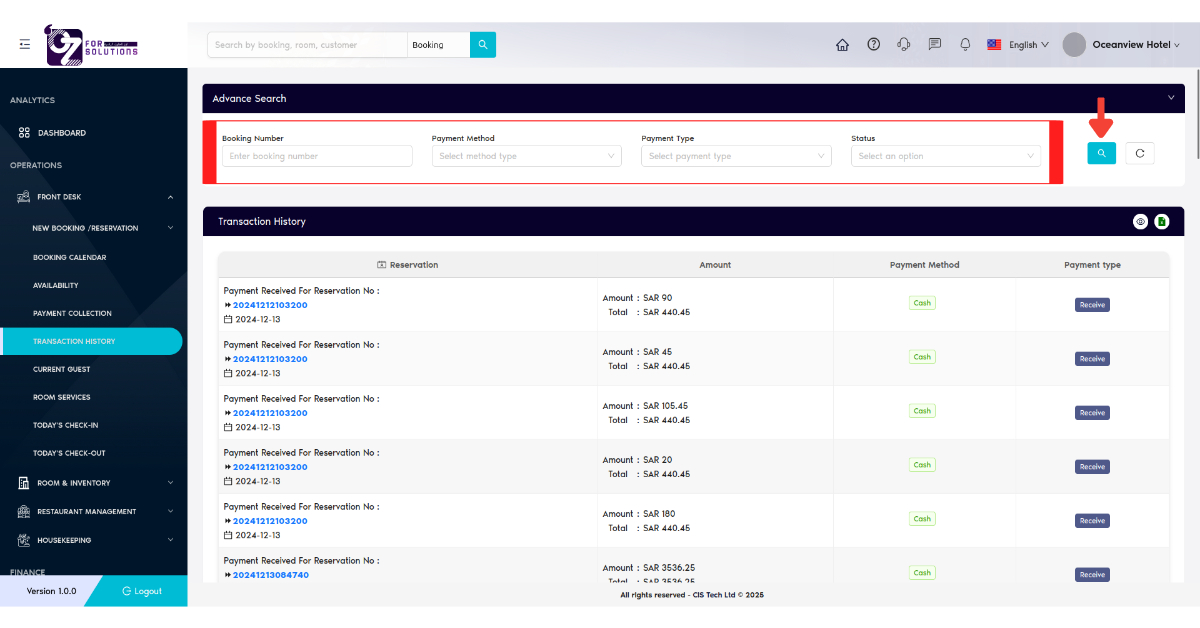Viewport: 1200px width, 628px height.
Task: Open the Payment Method dropdown
Action: (526, 156)
